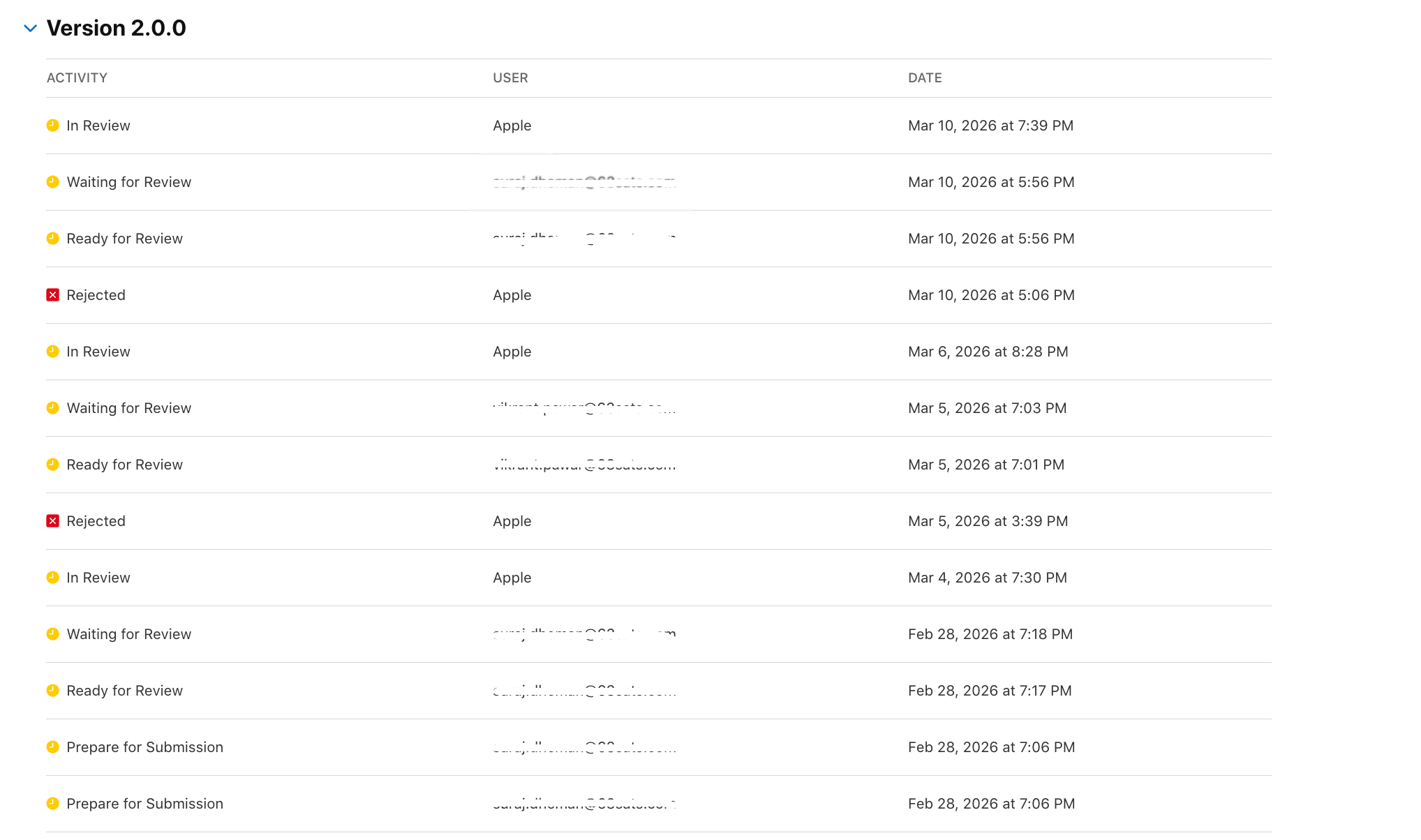Click the red Rejected icon dated Mar 5
The width and height of the screenshot is (1421, 840).
coord(52,521)
